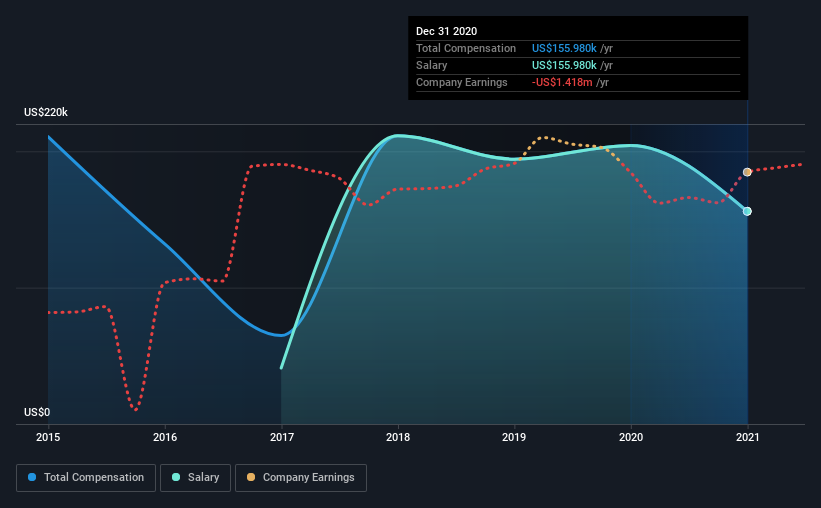Toggle the Company Earnings legend button
Viewport: 821px width, 508px height.
pyautogui.click(x=301, y=478)
